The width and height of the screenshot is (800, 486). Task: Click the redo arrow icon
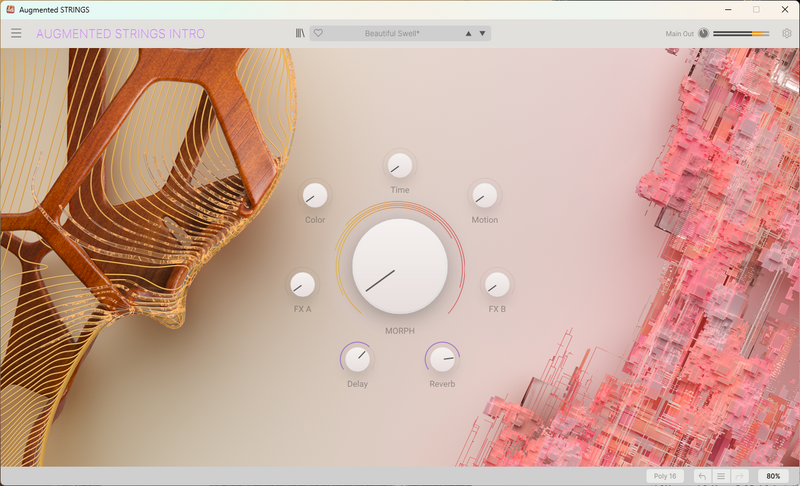739,476
